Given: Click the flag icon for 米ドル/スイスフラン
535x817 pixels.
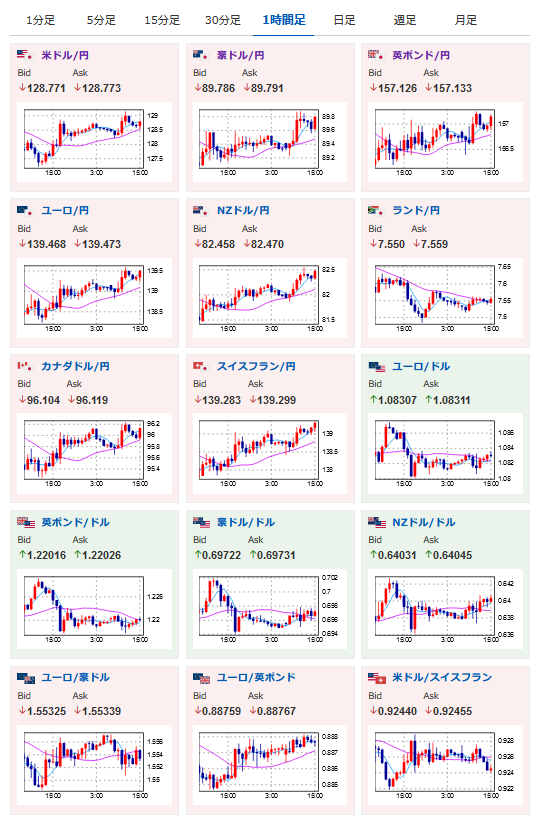Looking at the screenshot, I should coord(376,677).
